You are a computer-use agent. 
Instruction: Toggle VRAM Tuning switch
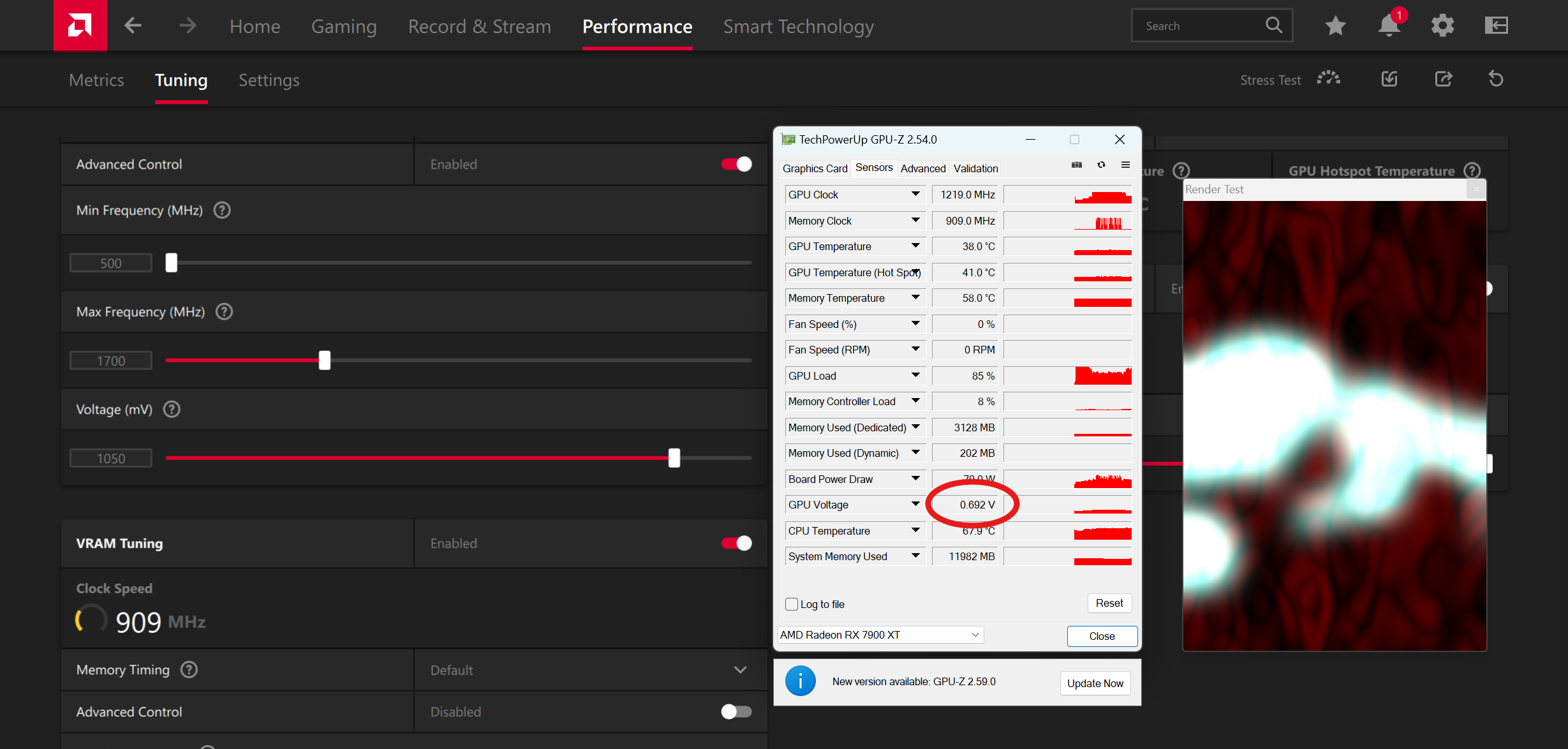[736, 543]
